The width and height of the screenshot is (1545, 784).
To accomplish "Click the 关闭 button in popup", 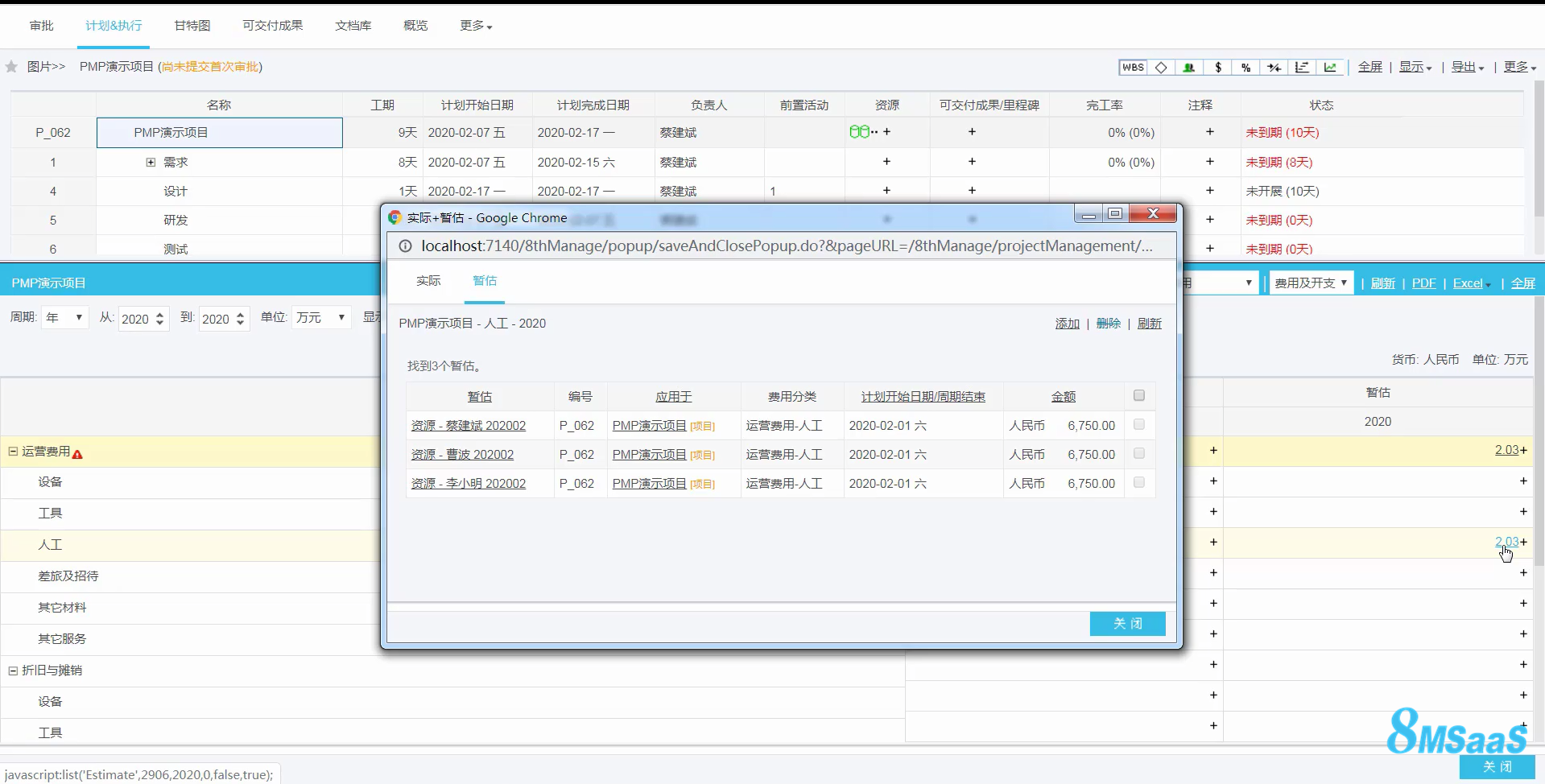I will pyautogui.click(x=1127, y=624).
